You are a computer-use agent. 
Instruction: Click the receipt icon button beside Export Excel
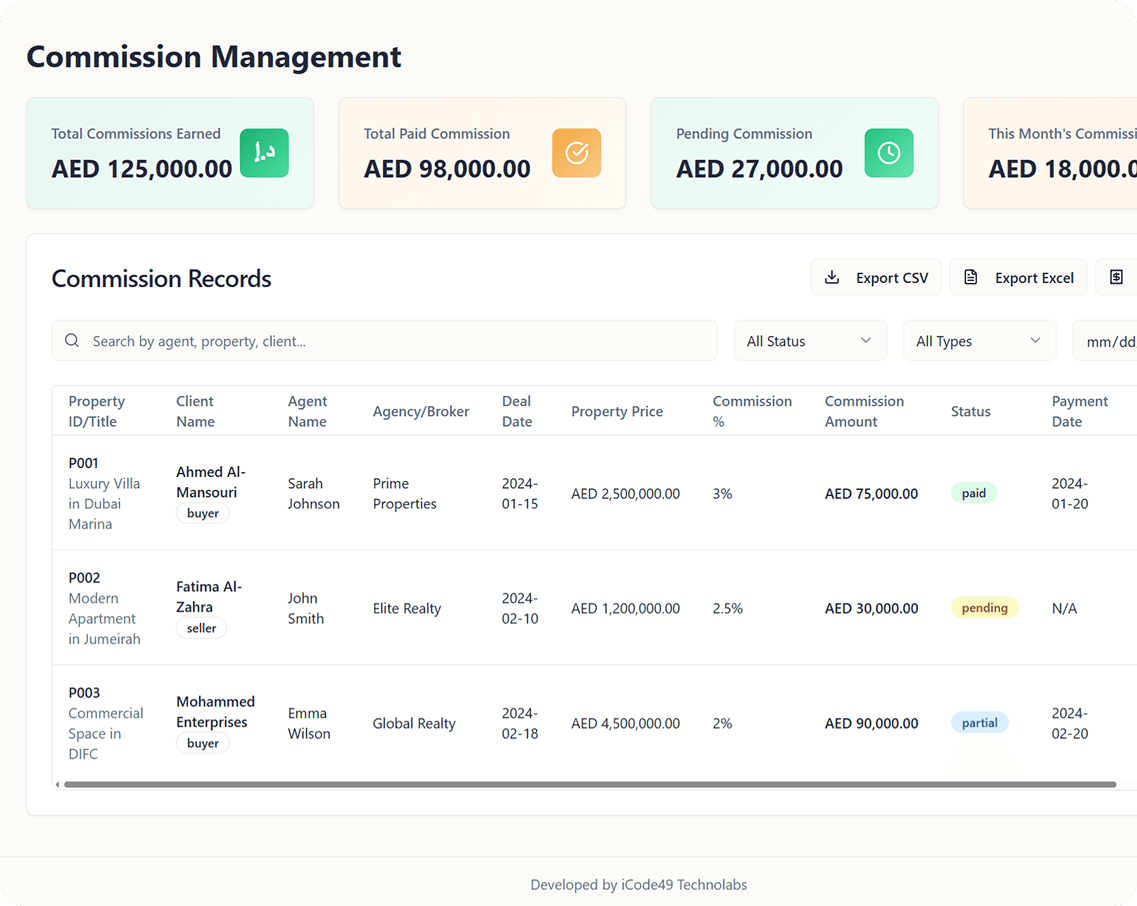coord(1117,277)
